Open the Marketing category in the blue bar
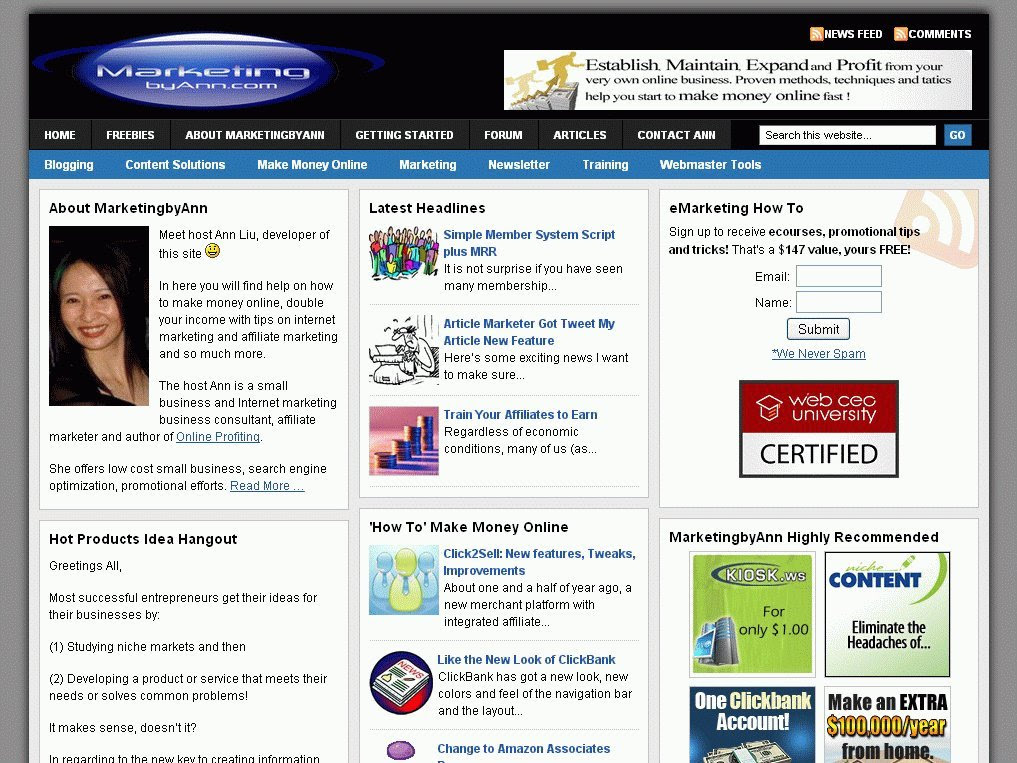This screenshot has width=1017, height=763. 427,165
